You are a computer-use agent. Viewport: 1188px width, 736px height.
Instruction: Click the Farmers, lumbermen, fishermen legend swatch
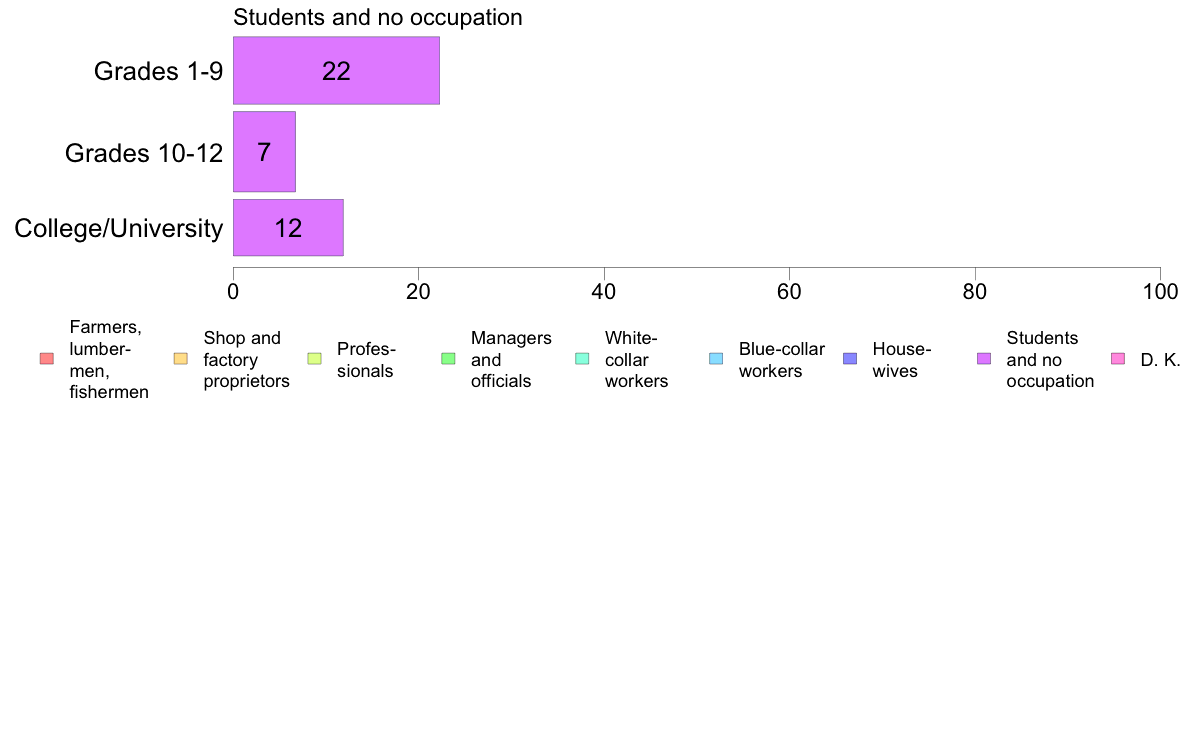click(x=46, y=359)
